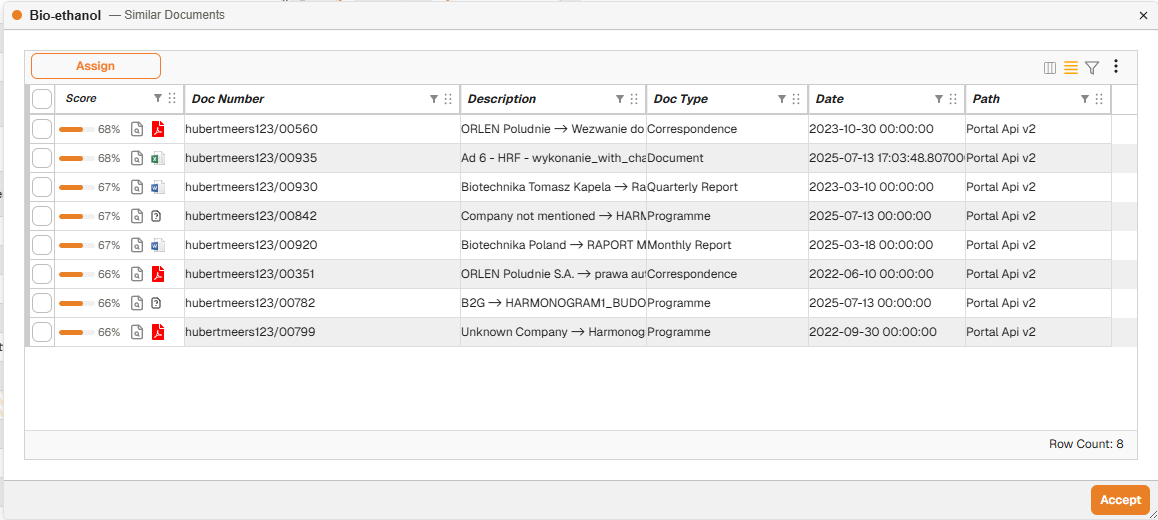Select cell 'ORLEN Poludnie S.A. → prawa aut'
The height and width of the screenshot is (520, 1158).
point(553,274)
